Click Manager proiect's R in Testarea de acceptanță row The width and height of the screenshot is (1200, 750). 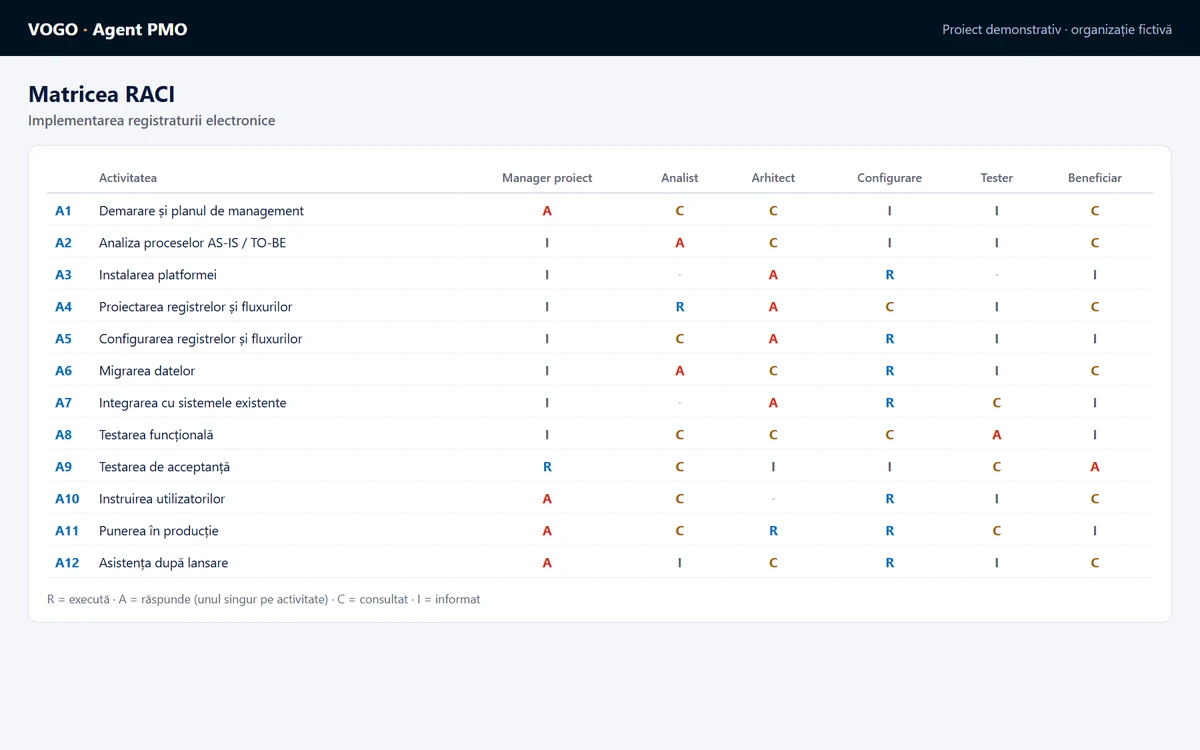pos(547,467)
